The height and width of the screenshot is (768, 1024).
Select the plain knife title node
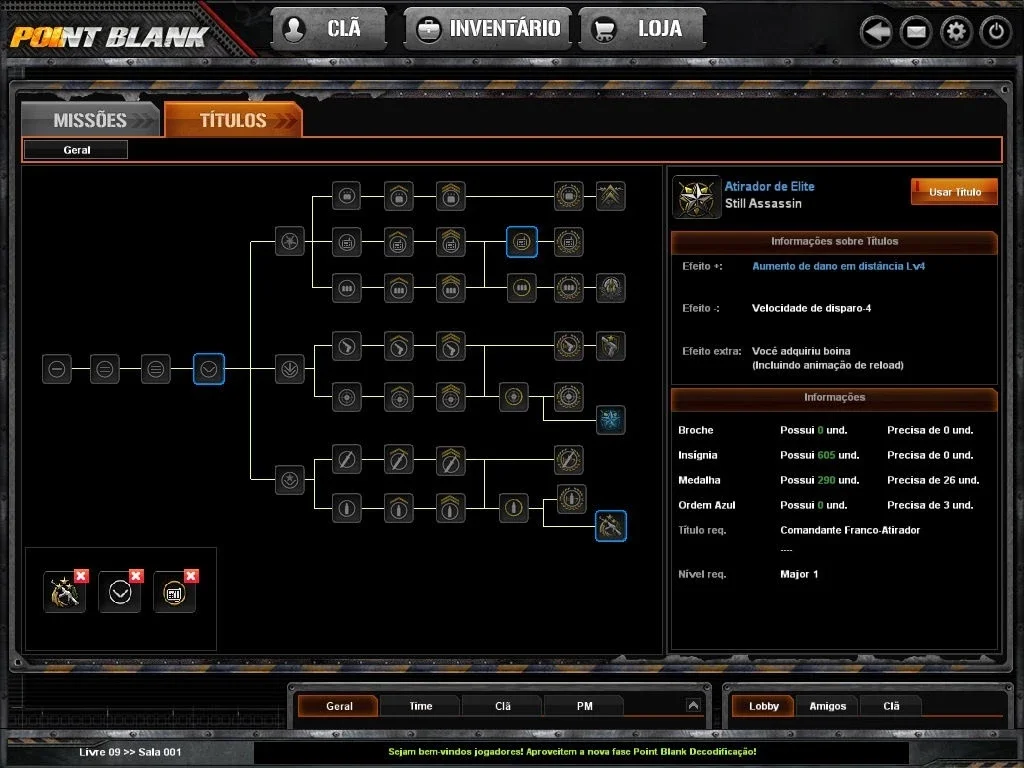(347, 460)
